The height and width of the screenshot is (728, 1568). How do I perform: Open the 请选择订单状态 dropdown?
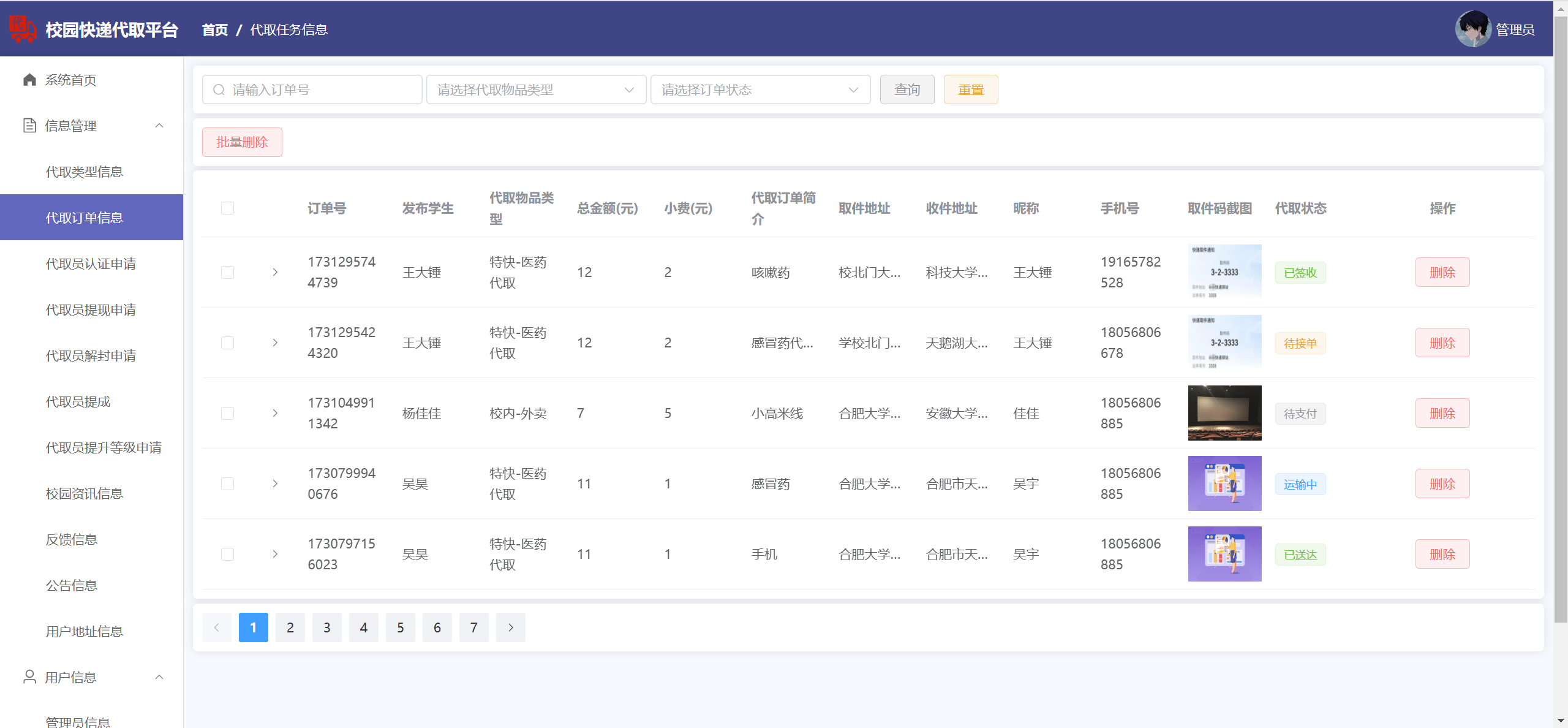759,90
